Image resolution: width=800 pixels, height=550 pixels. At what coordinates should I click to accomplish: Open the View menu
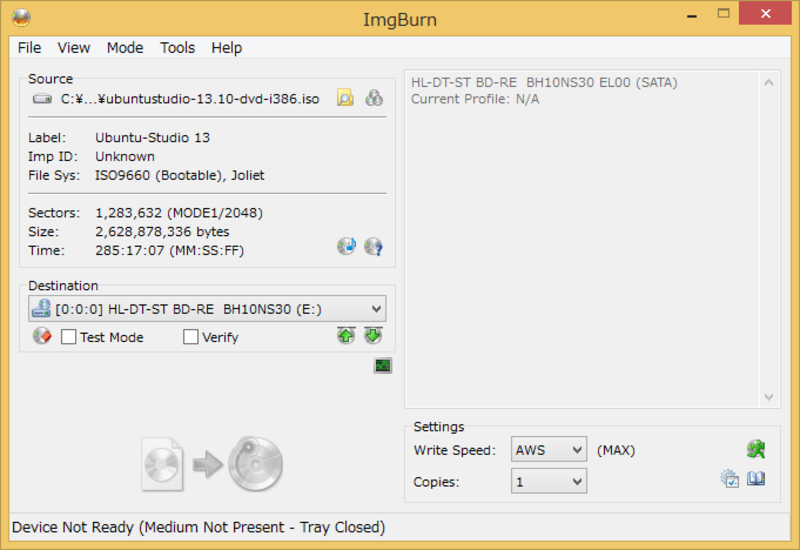(74, 48)
